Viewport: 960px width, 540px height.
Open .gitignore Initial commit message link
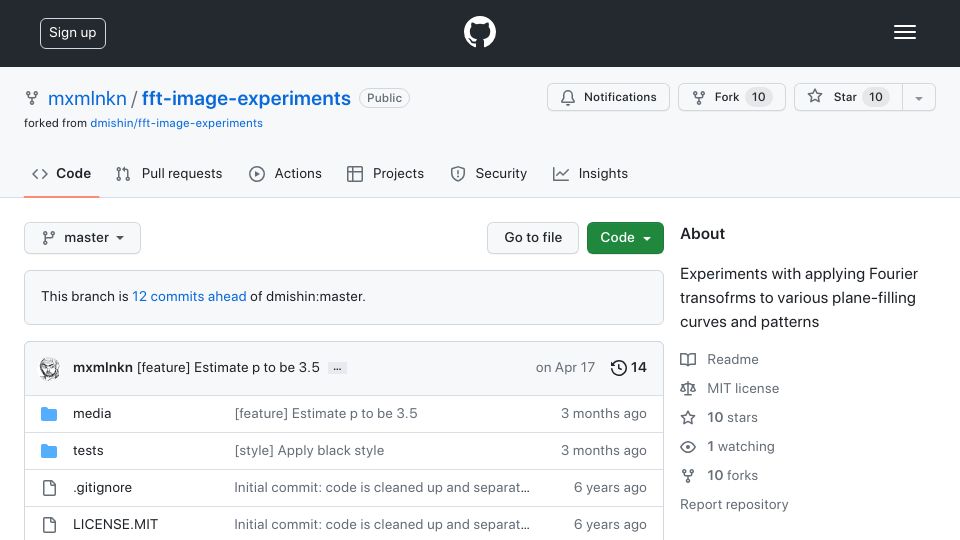[382, 488]
